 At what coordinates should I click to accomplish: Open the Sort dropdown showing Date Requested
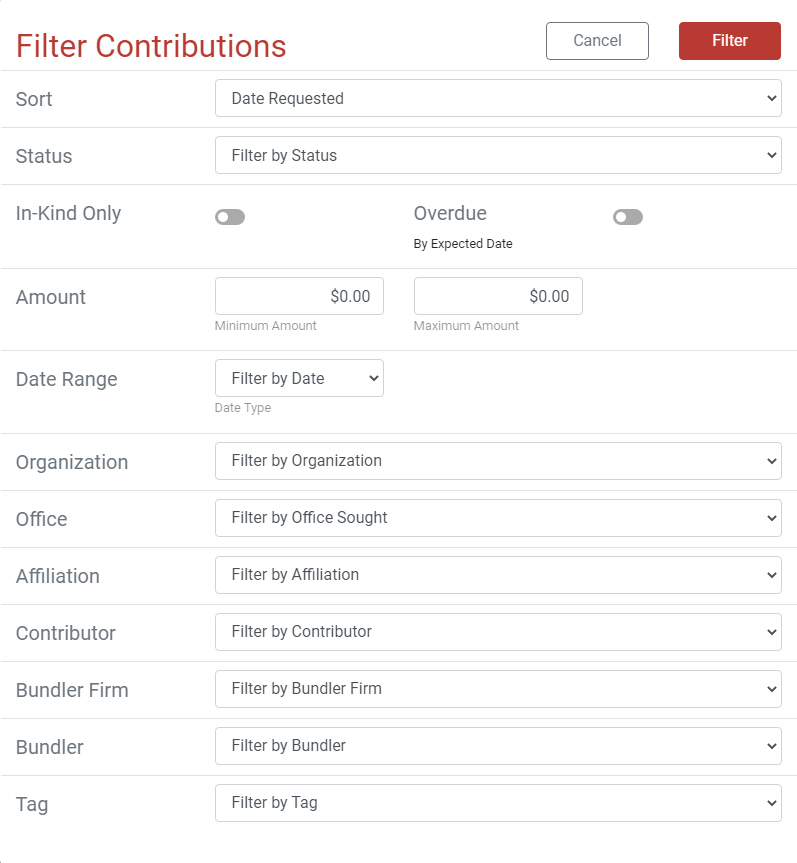pyautogui.click(x=498, y=98)
